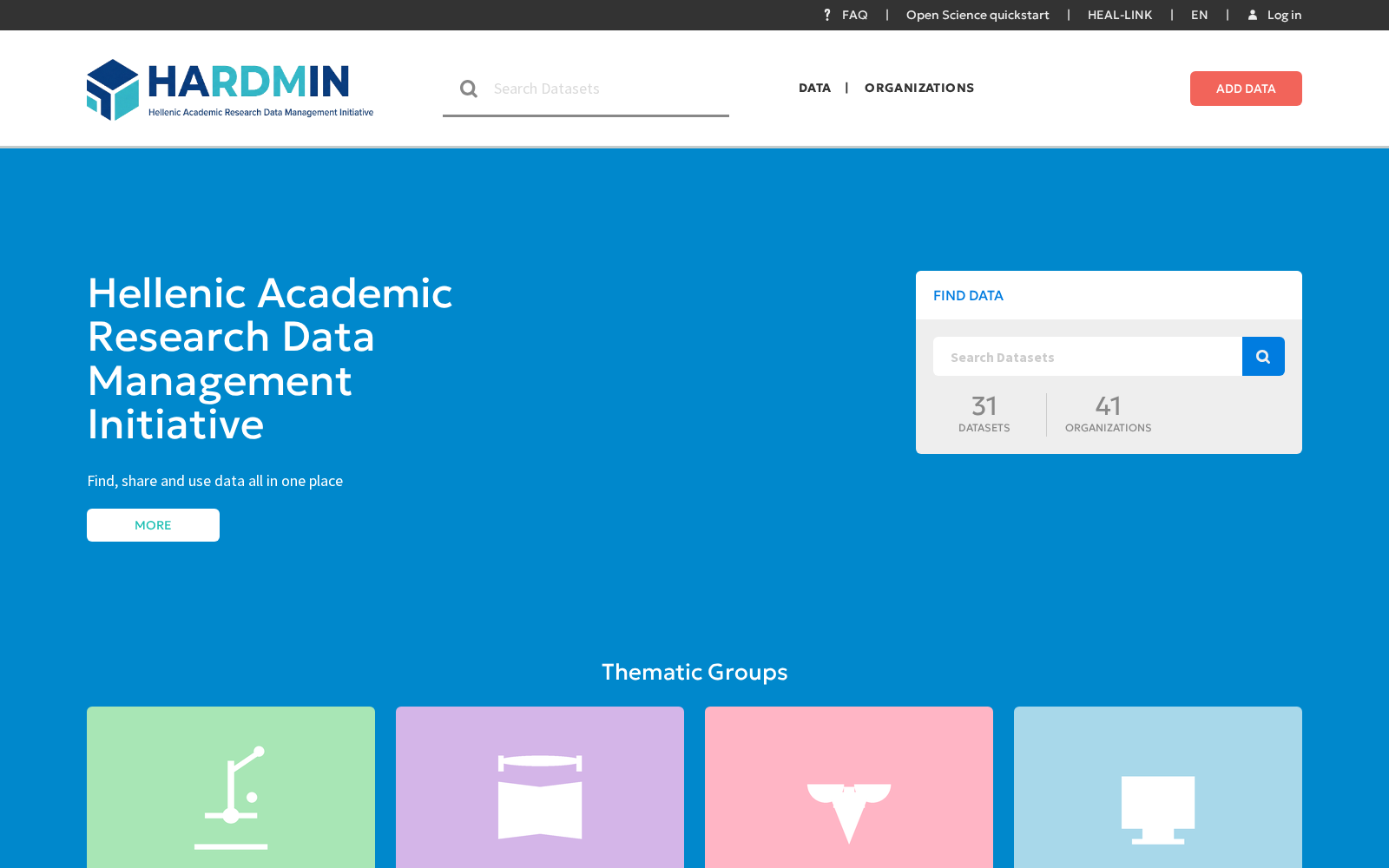Click the user icon beside Log in

(x=1253, y=15)
